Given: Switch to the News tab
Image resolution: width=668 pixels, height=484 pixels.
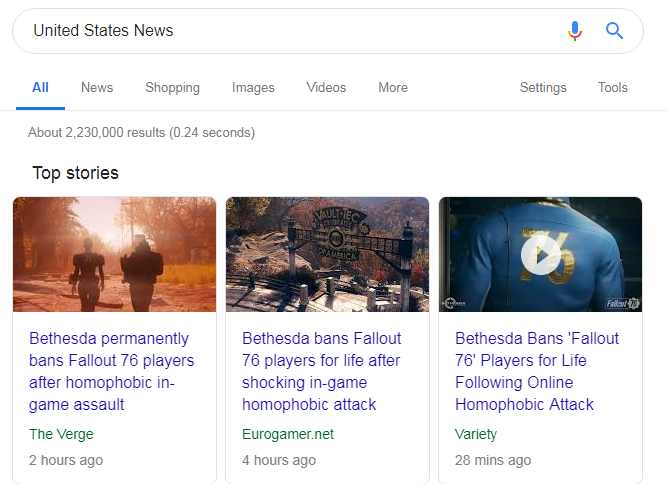Looking at the screenshot, I should (x=97, y=87).
